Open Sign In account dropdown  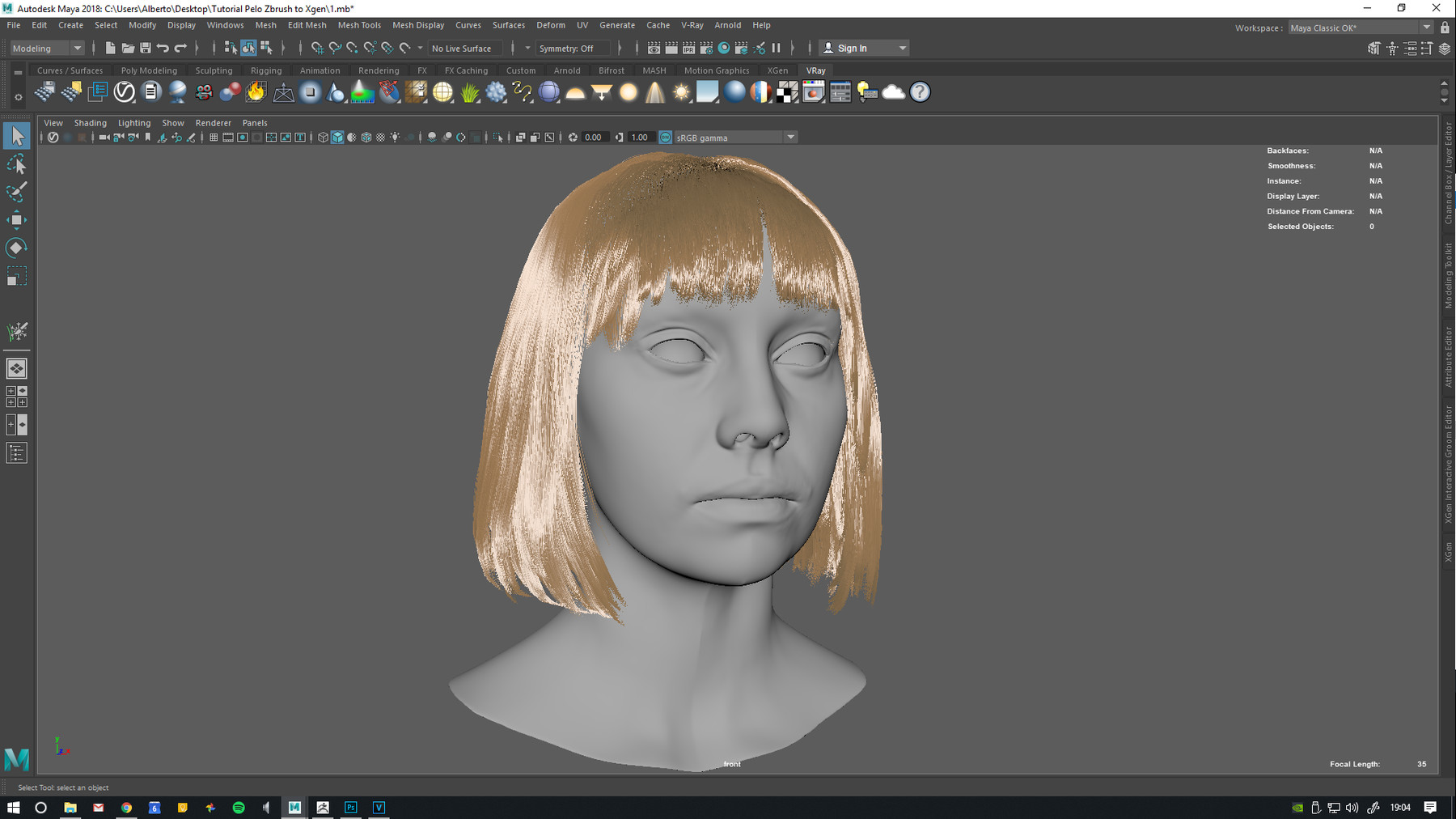pos(864,49)
